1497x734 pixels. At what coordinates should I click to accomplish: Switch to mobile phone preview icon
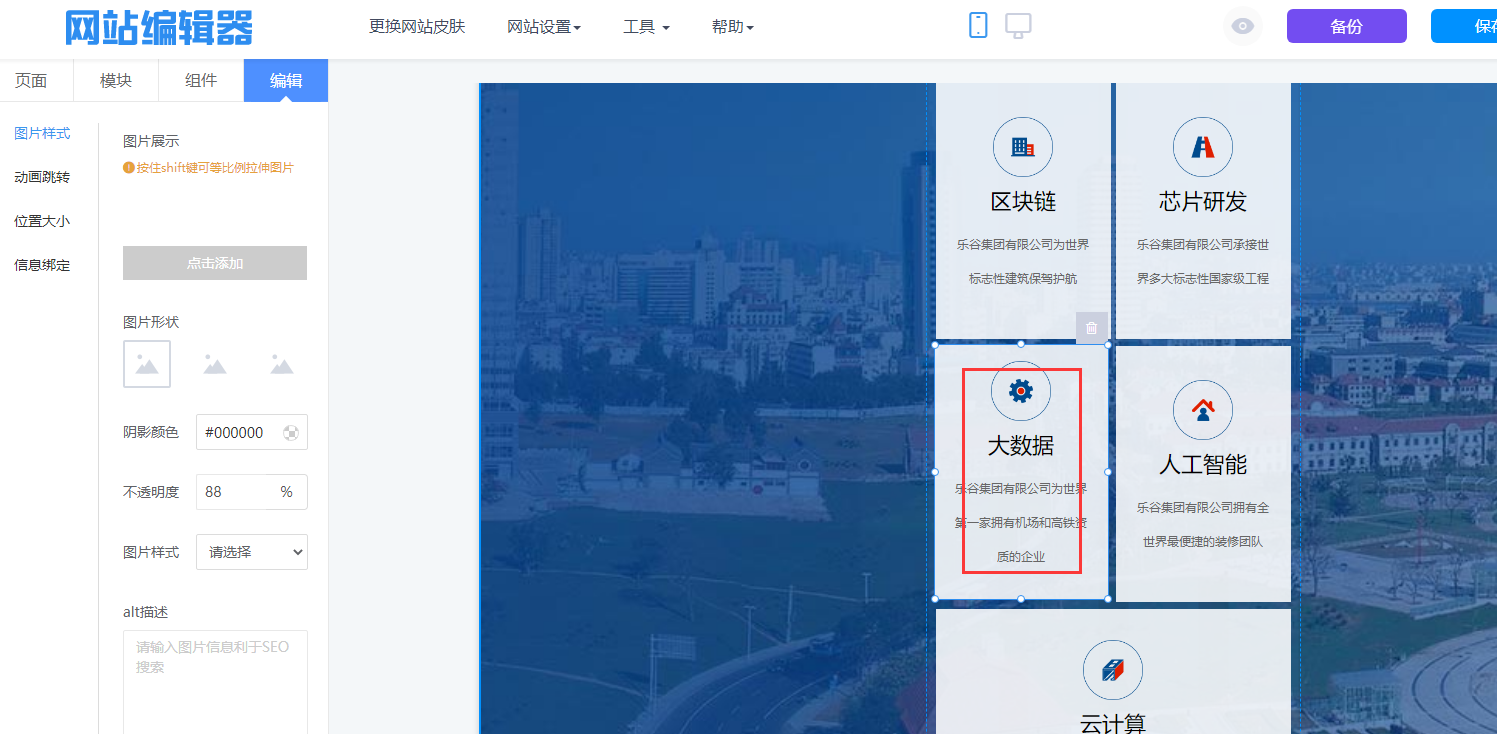978,26
